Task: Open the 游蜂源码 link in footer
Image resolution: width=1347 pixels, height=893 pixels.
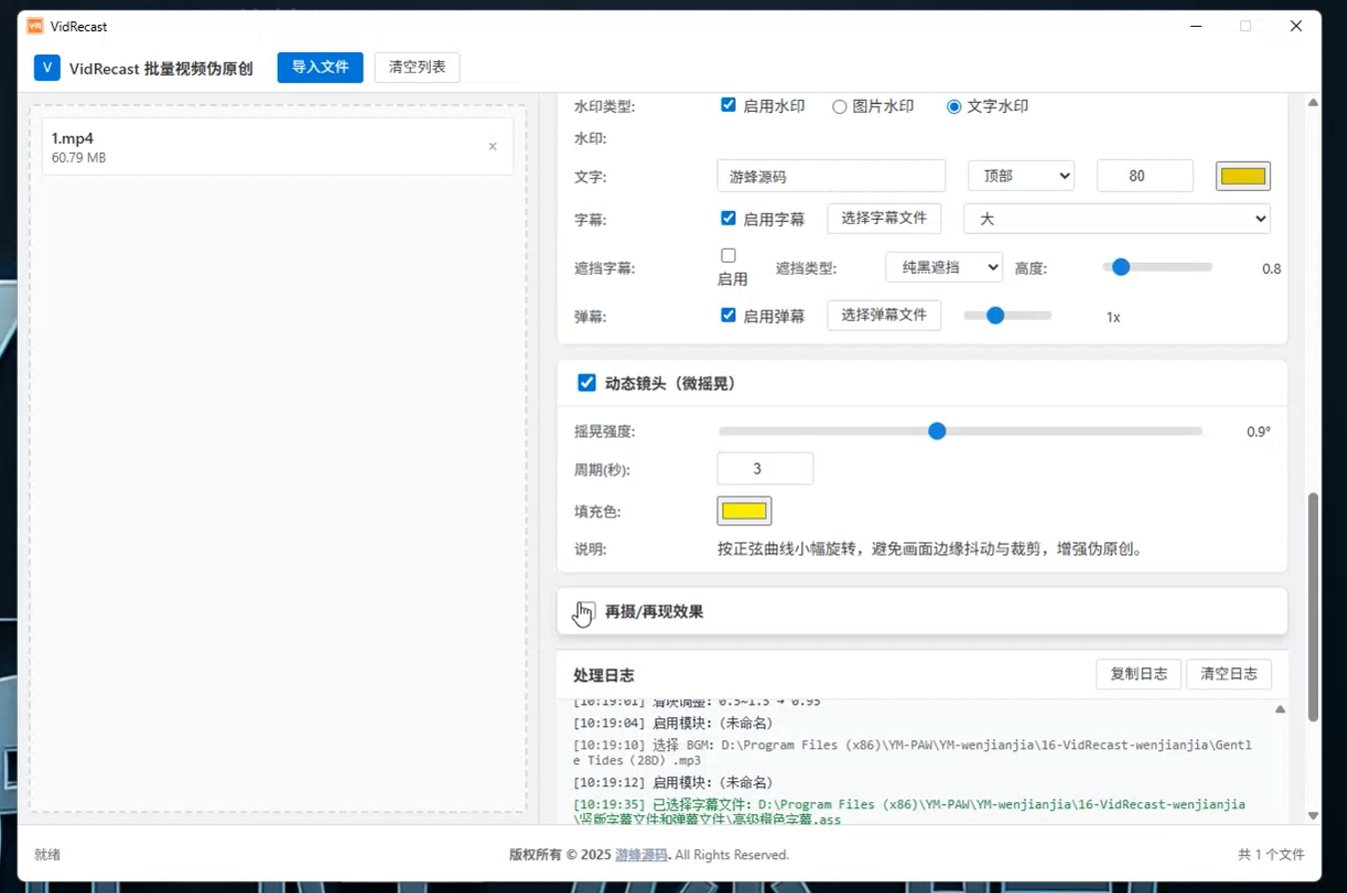Action: (x=641, y=855)
